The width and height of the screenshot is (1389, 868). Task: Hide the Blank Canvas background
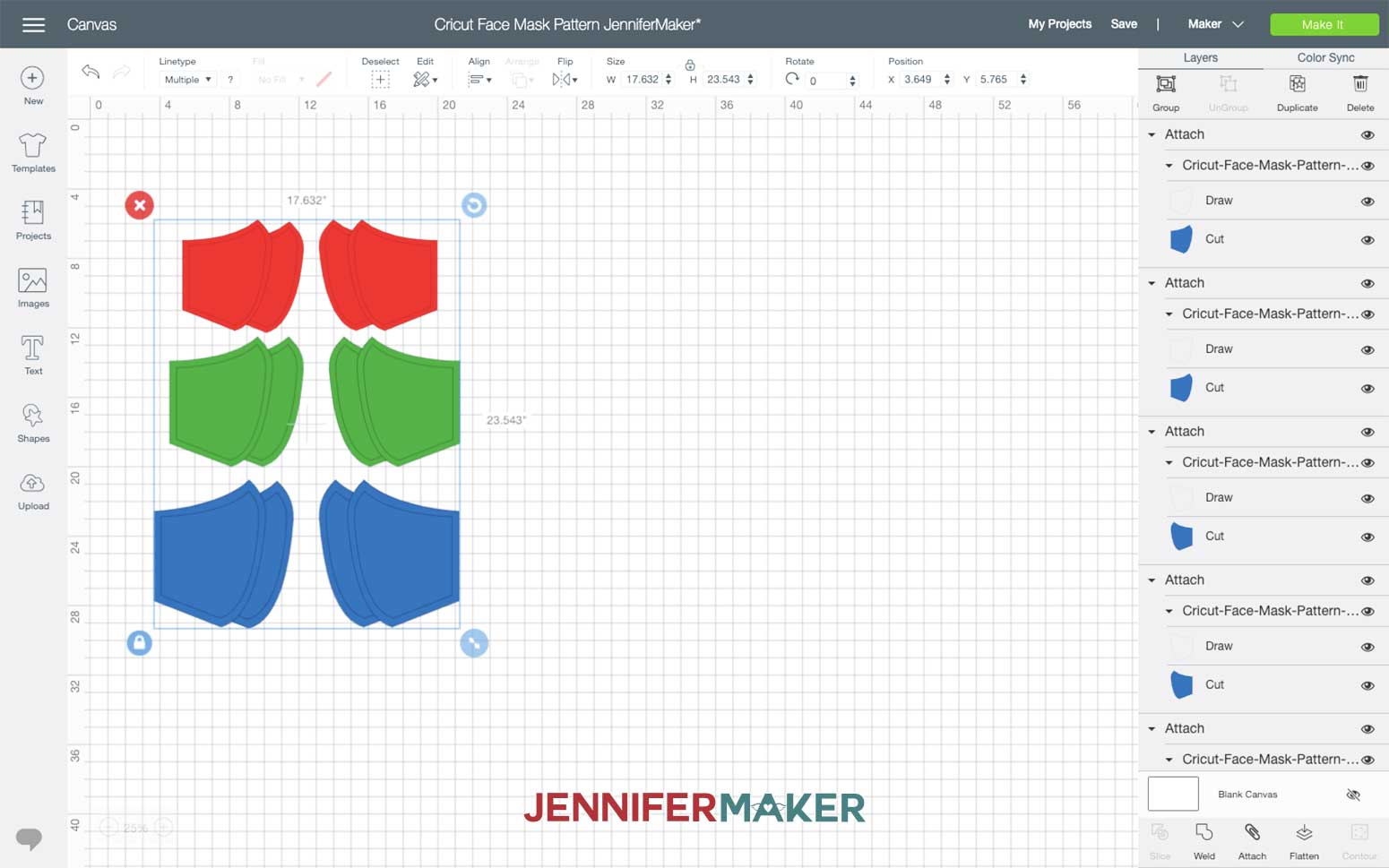(x=1354, y=794)
